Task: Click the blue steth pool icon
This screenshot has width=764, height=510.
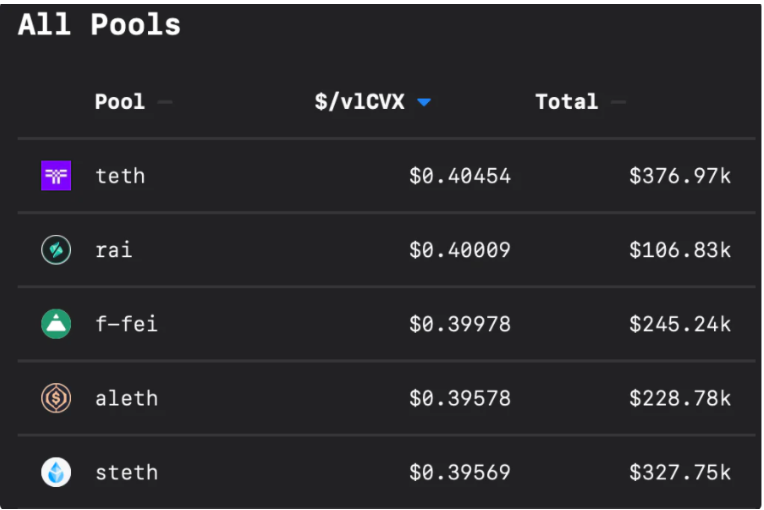Action: coord(56,472)
